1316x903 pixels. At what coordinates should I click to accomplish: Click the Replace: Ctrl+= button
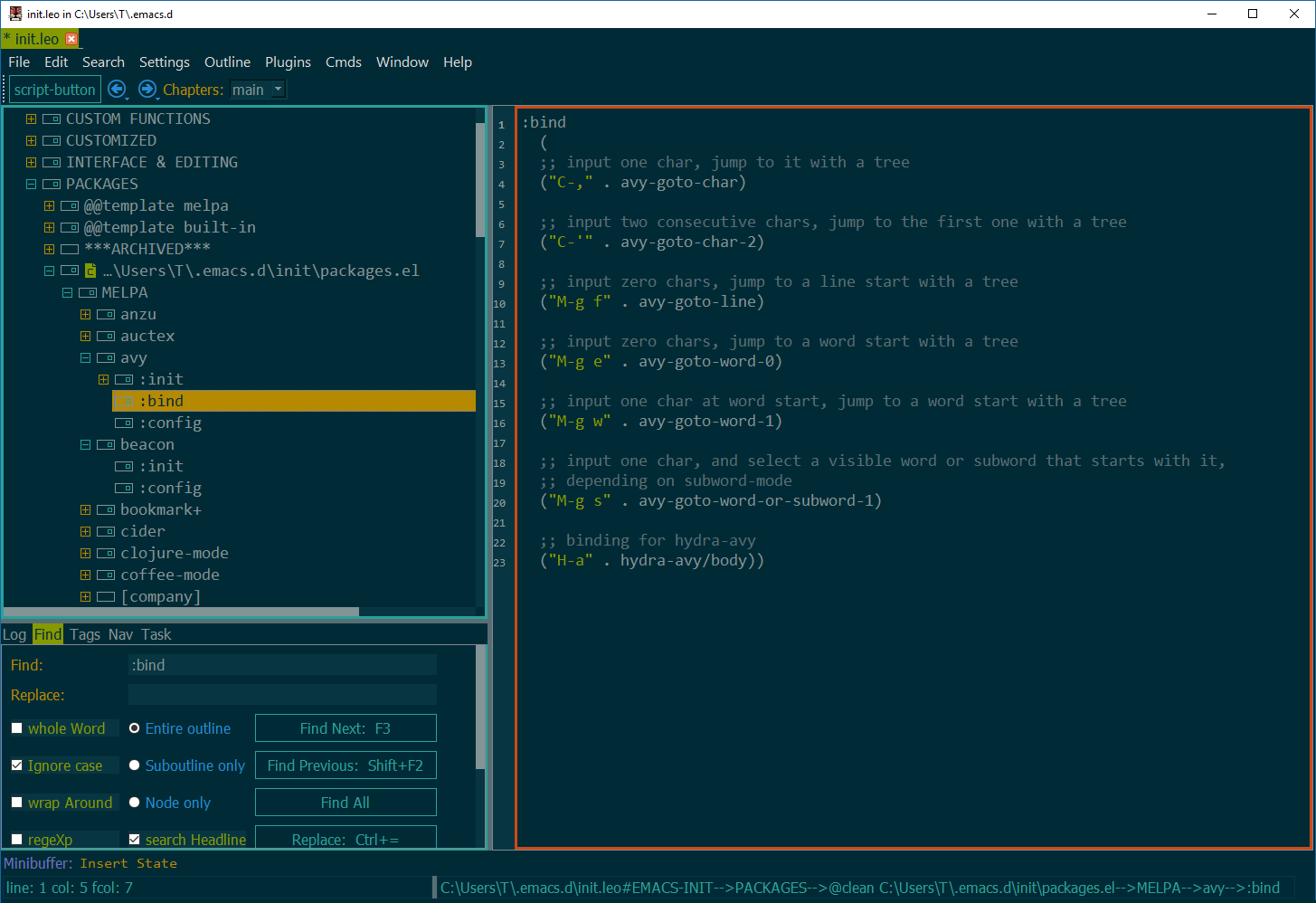pyautogui.click(x=346, y=838)
